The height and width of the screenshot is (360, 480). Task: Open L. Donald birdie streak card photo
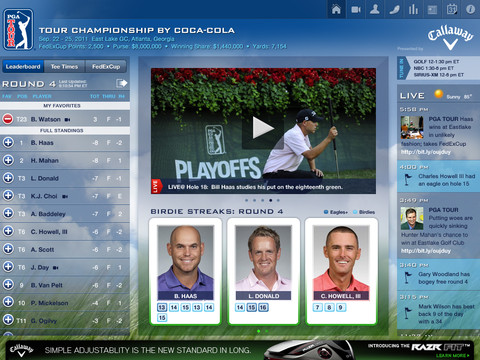tap(263, 258)
